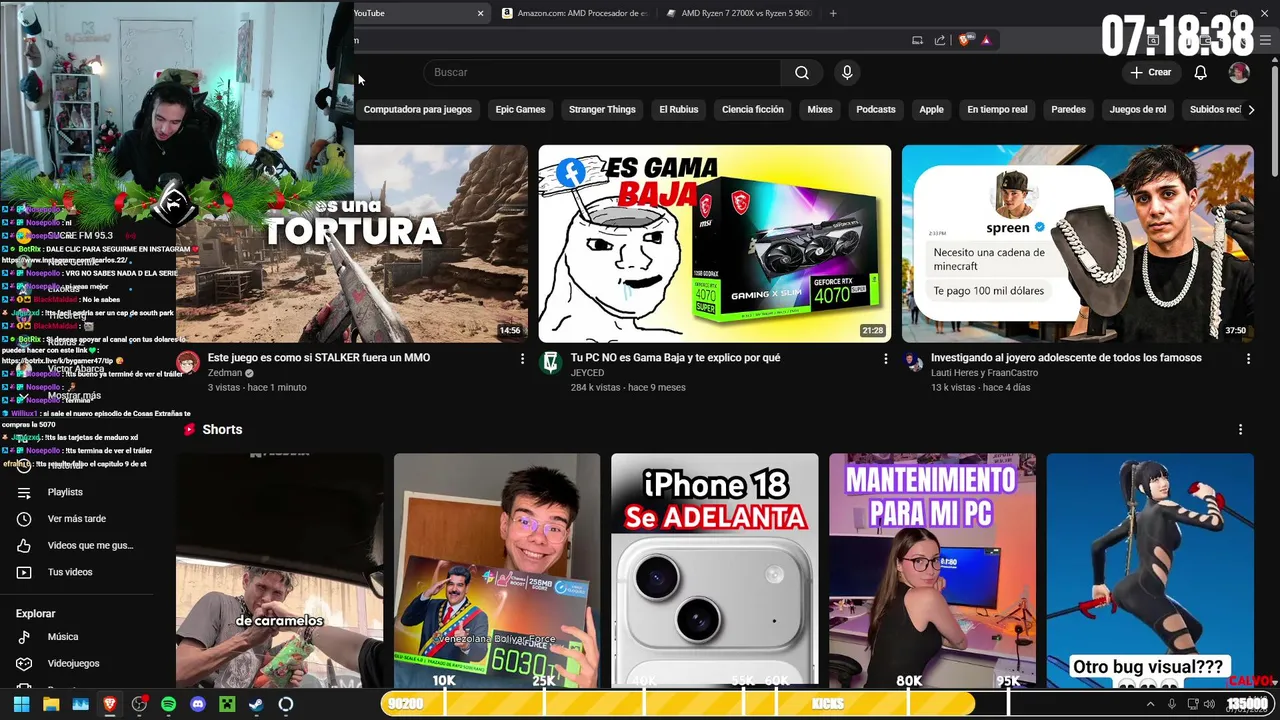This screenshot has height=720, width=1280.
Task: Open 'iPhone 18 Se ADELANTA' short
Action: (715, 571)
